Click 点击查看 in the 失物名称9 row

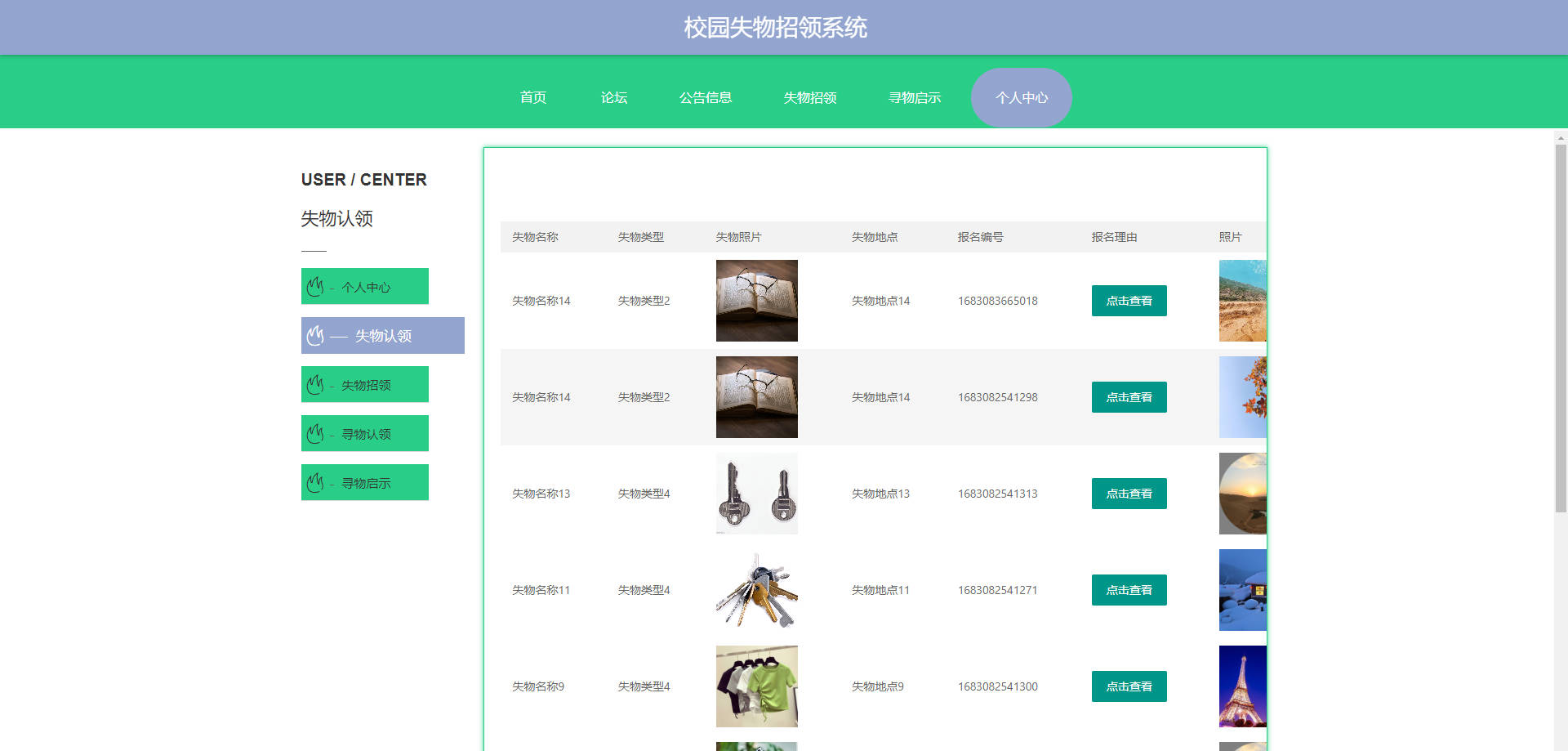(1129, 686)
